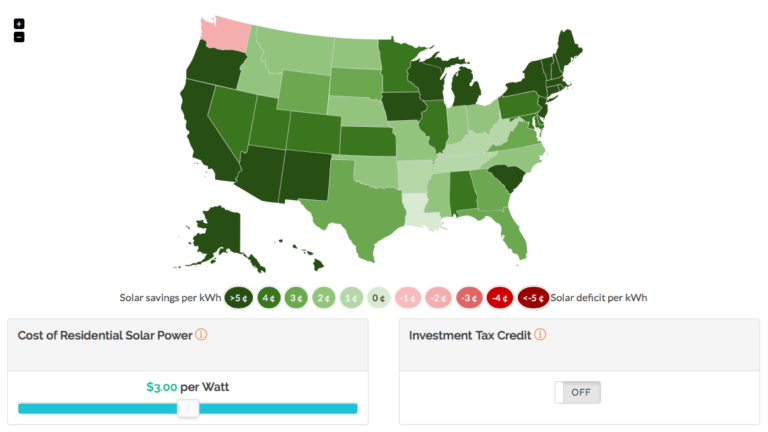This screenshot has height=432, width=768.
Task: Click the solar cost slider handle
Action: pos(188,408)
